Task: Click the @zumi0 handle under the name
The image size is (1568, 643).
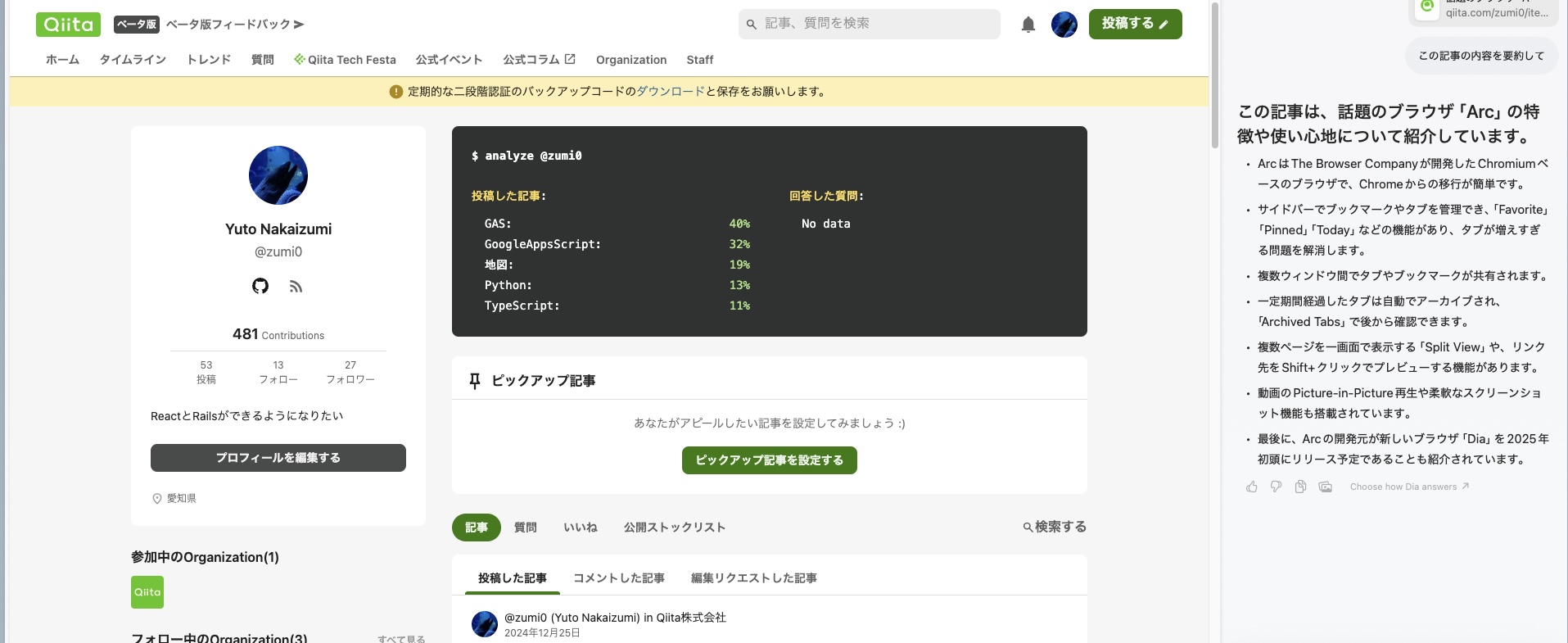Action: pos(278,252)
